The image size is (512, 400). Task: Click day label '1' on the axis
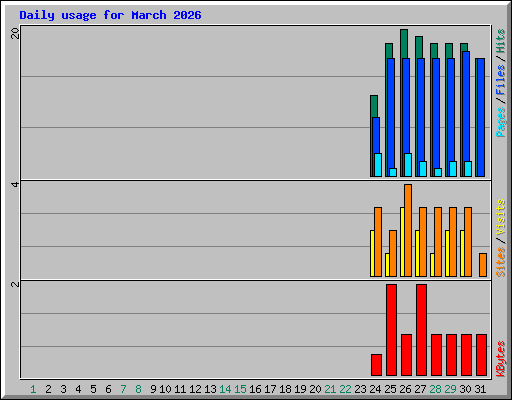tap(33, 389)
